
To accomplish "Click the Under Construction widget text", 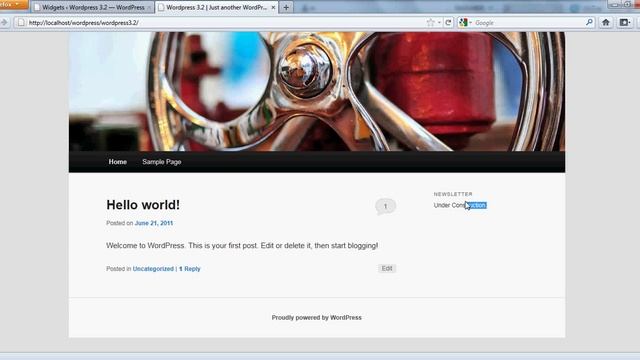I will click(x=460, y=205).
